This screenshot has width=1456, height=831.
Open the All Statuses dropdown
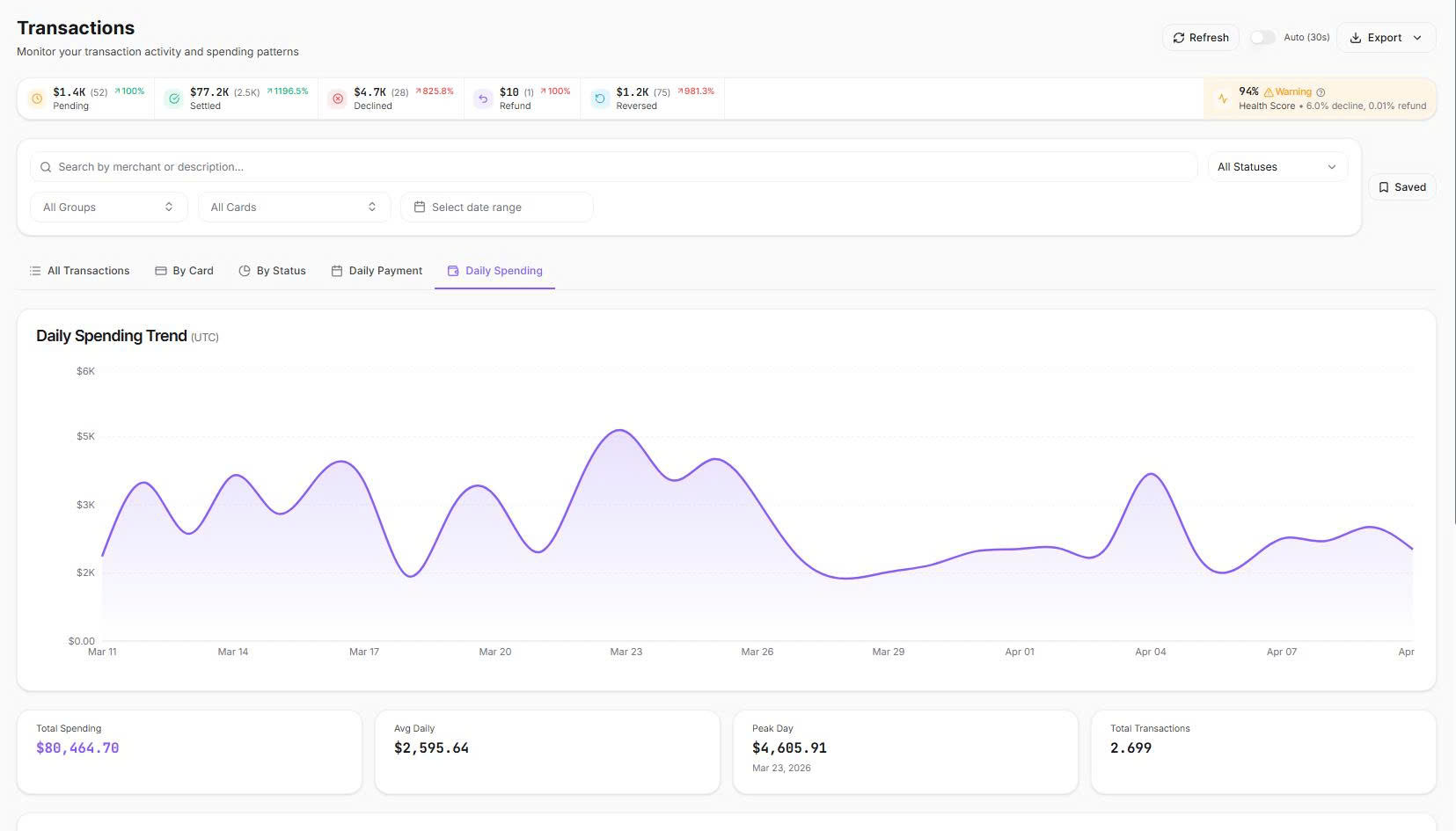click(x=1277, y=167)
